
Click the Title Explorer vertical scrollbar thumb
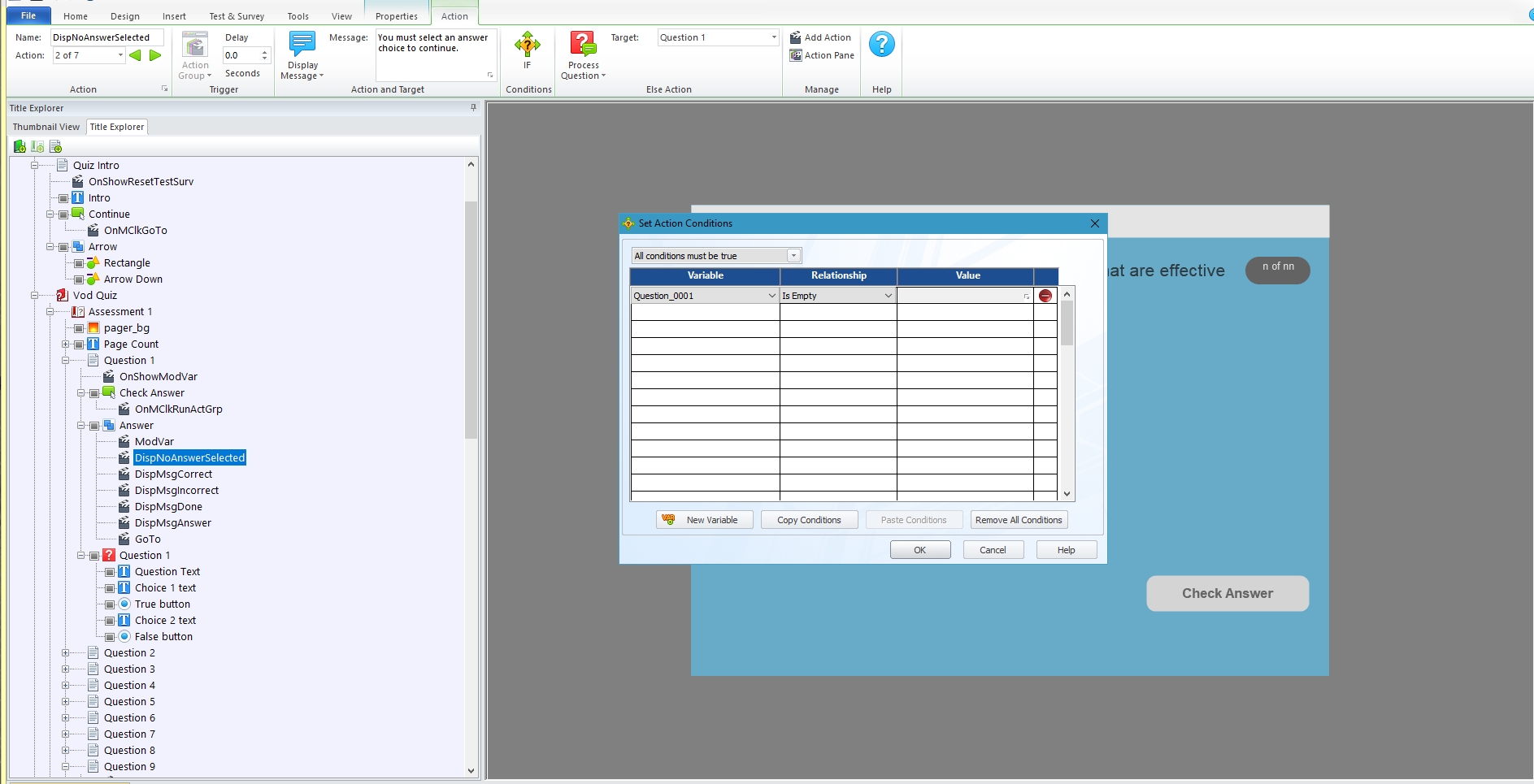point(471,319)
